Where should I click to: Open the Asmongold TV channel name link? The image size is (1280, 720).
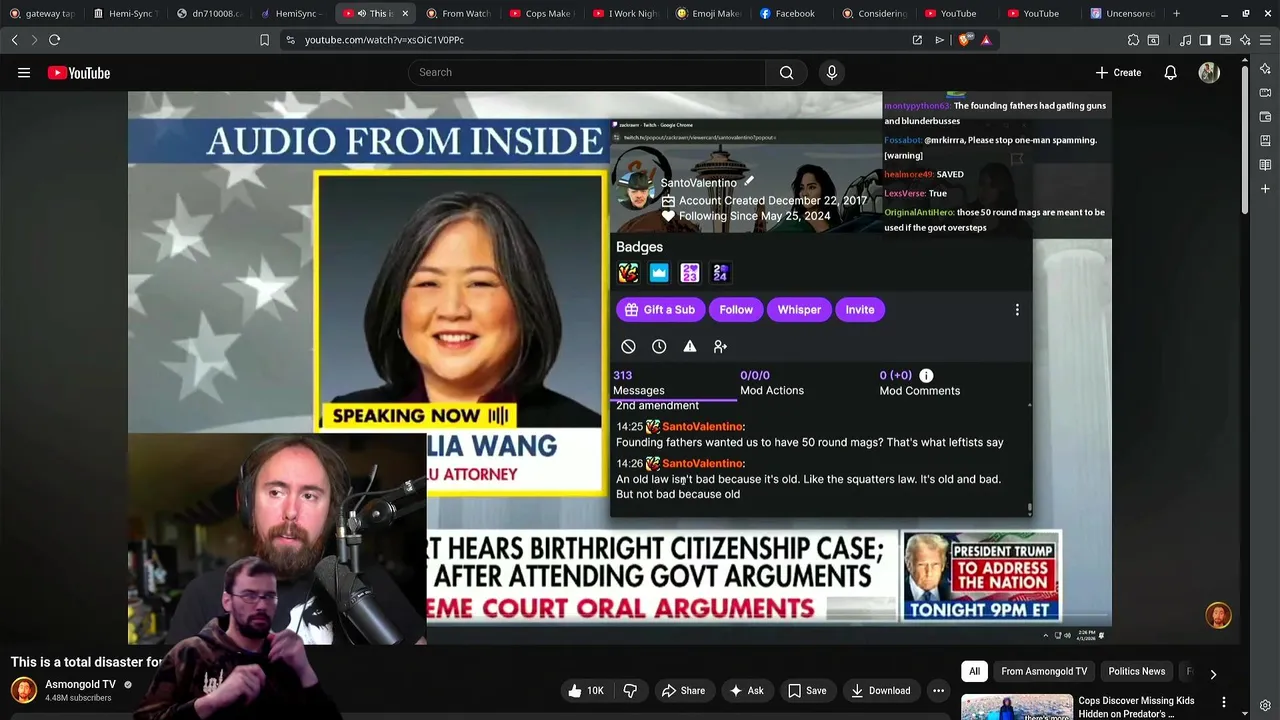coord(80,685)
